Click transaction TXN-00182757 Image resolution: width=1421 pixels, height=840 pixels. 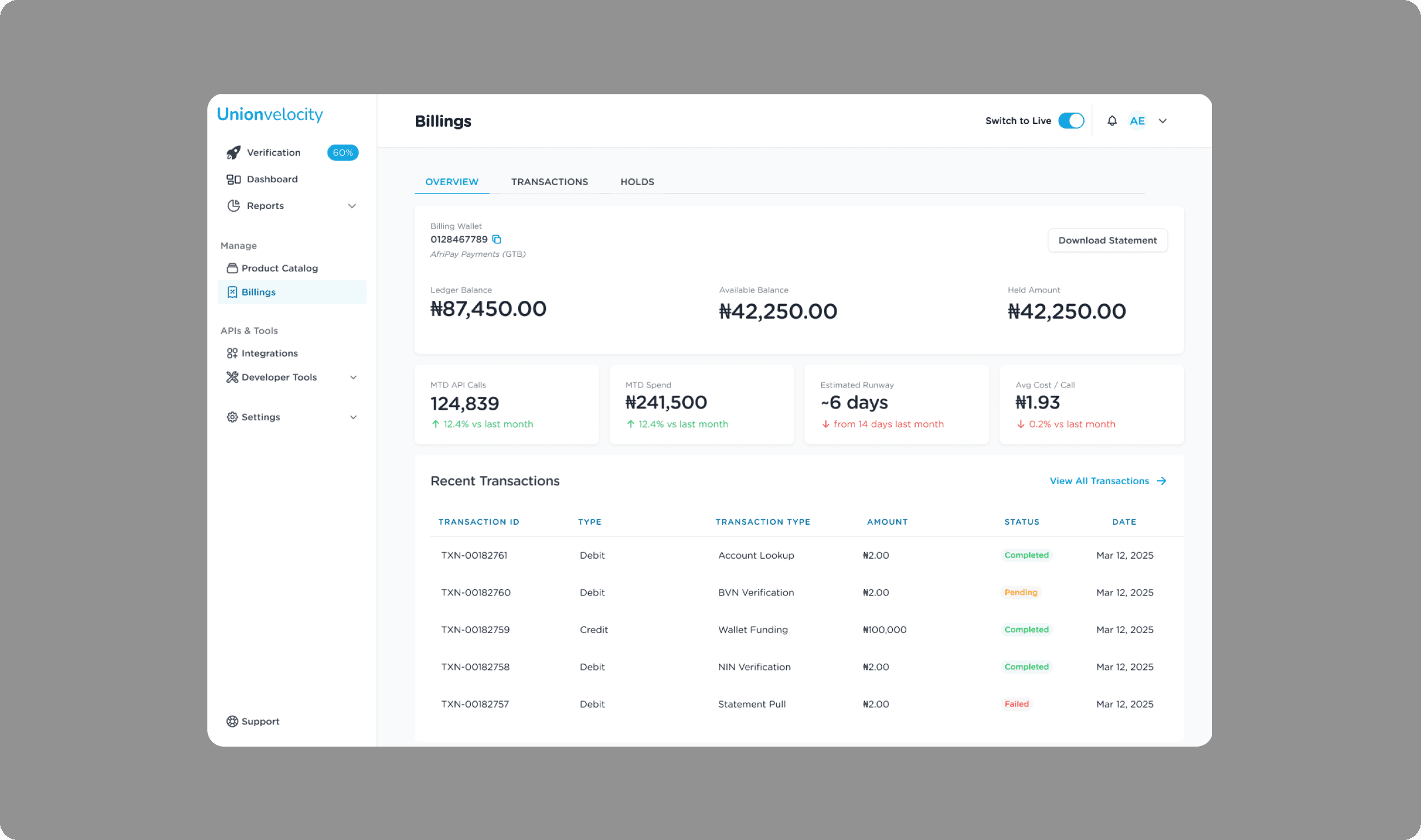(x=475, y=705)
